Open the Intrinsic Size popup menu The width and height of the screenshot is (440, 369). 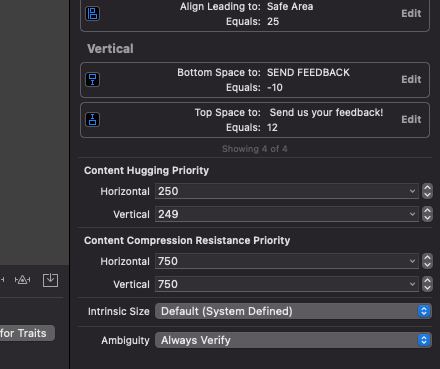tap(293, 311)
